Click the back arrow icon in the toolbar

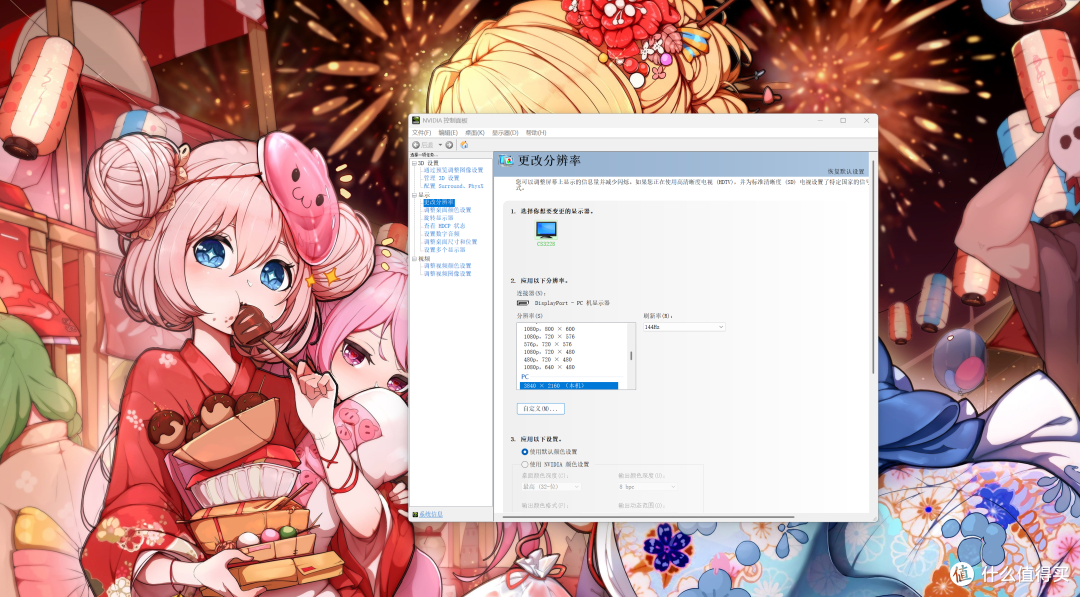pyautogui.click(x=416, y=145)
